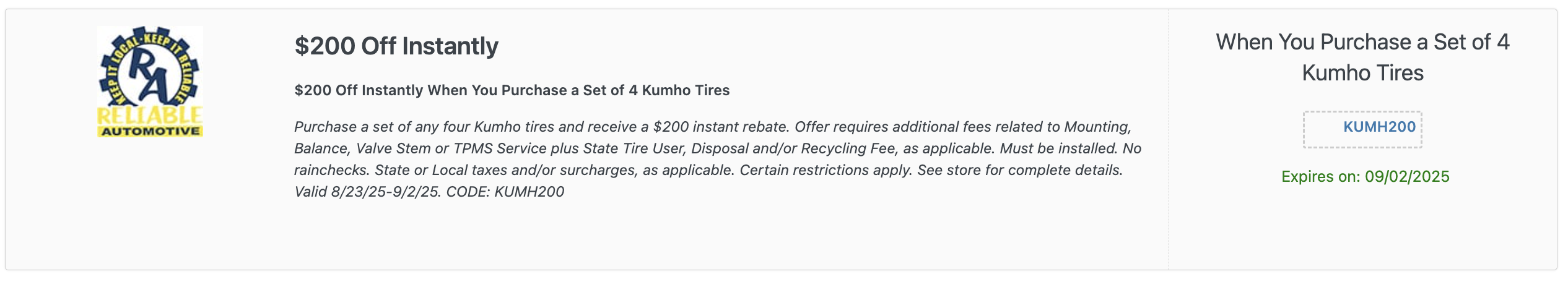Image resolution: width=1568 pixels, height=282 pixels.
Task: Click the yellow RELIABLE word in logo
Action: pyautogui.click(x=150, y=116)
